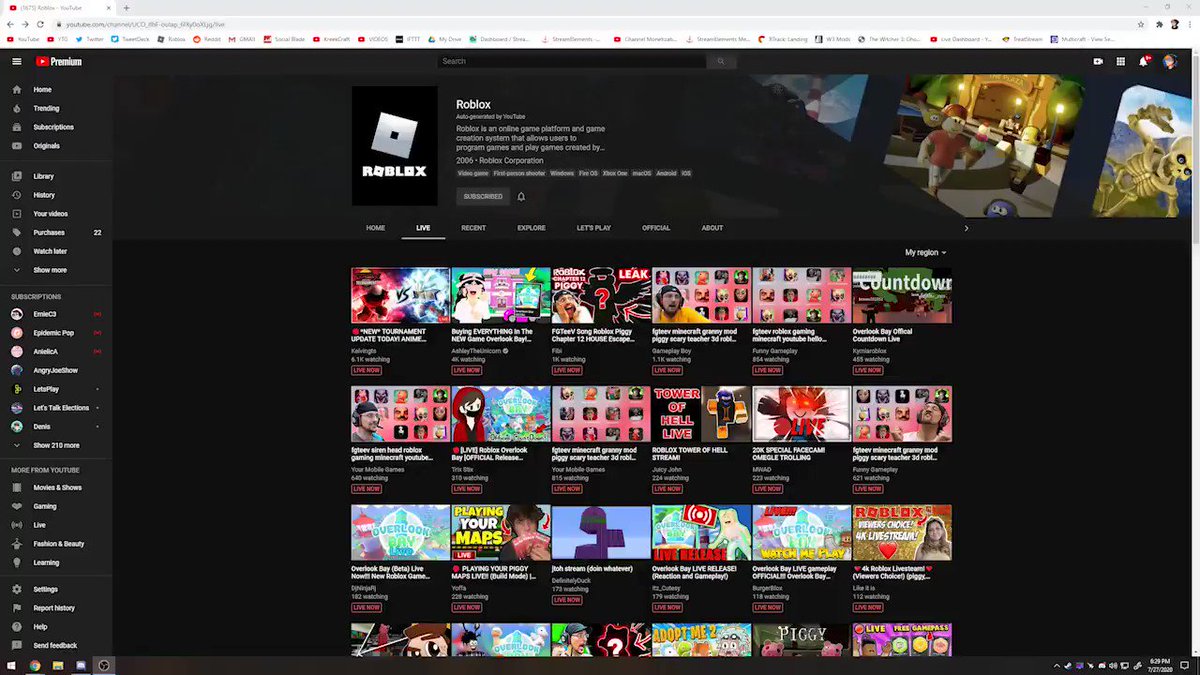Open the jtoh stream (doin whatever) thumbnail
The image size is (1200, 675).
601,532
